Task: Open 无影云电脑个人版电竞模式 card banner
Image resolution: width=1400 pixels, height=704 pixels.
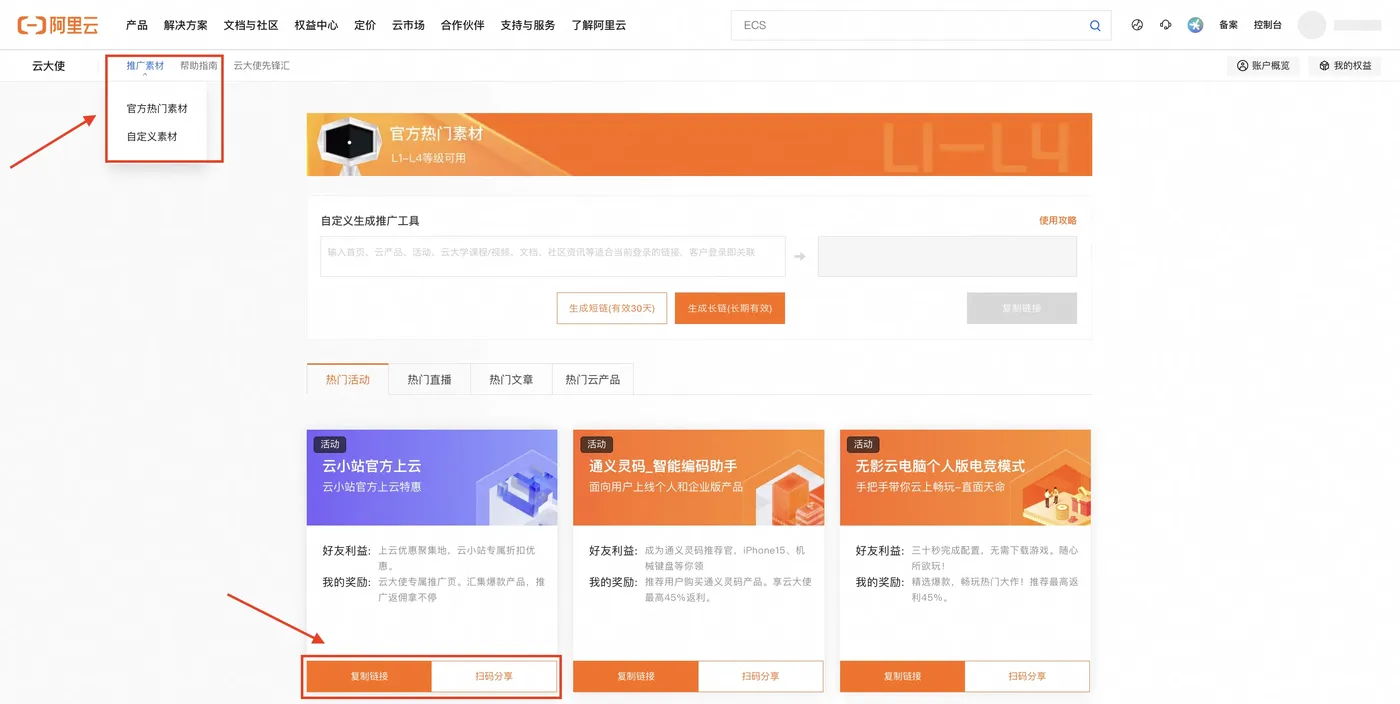Action: (965, 478)
